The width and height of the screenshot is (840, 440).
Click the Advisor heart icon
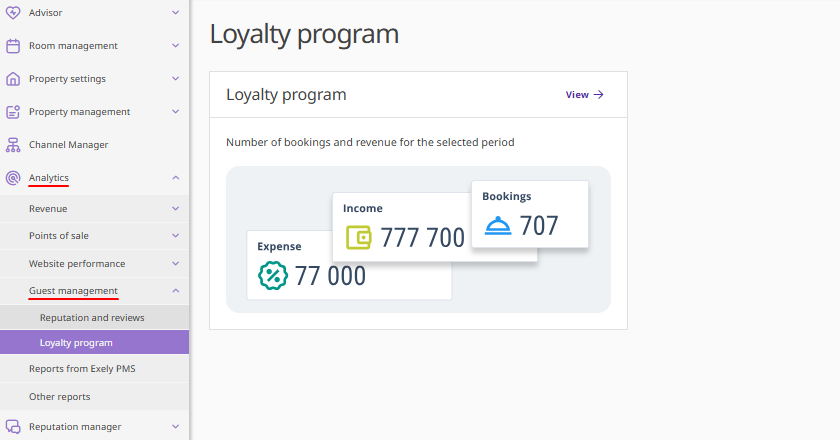click(x=13, y=12)
